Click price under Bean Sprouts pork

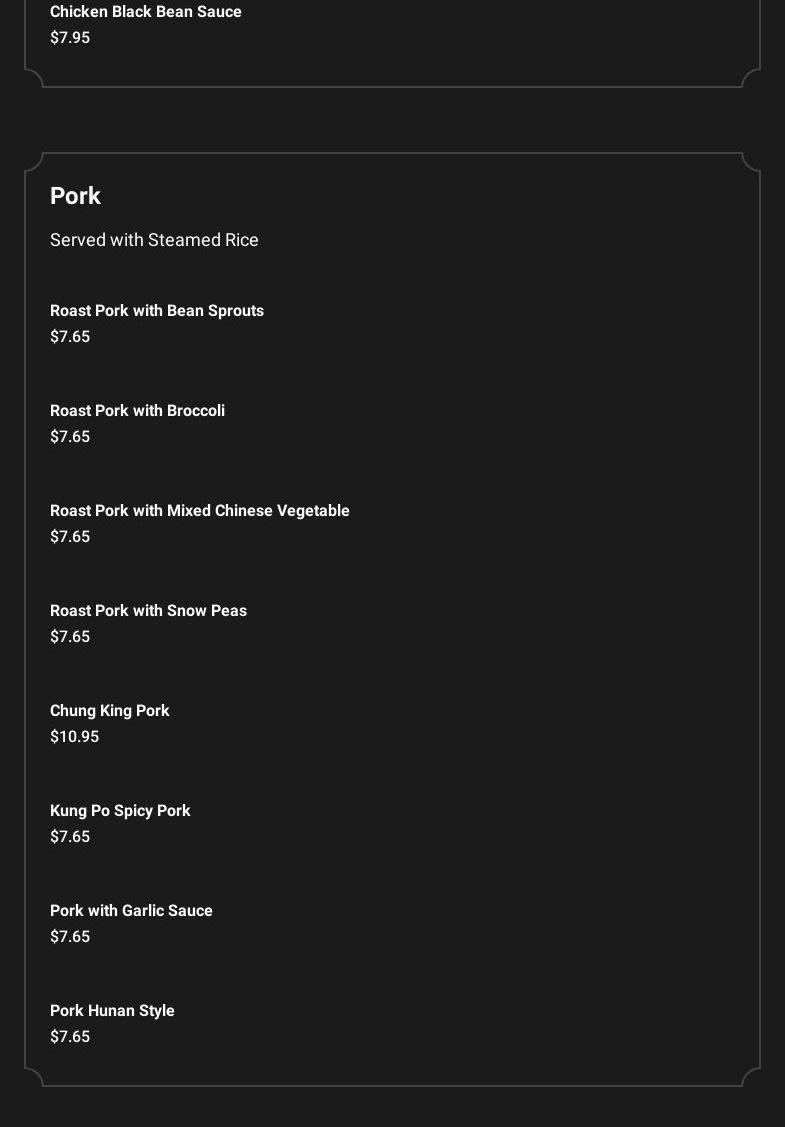point(70,336)
